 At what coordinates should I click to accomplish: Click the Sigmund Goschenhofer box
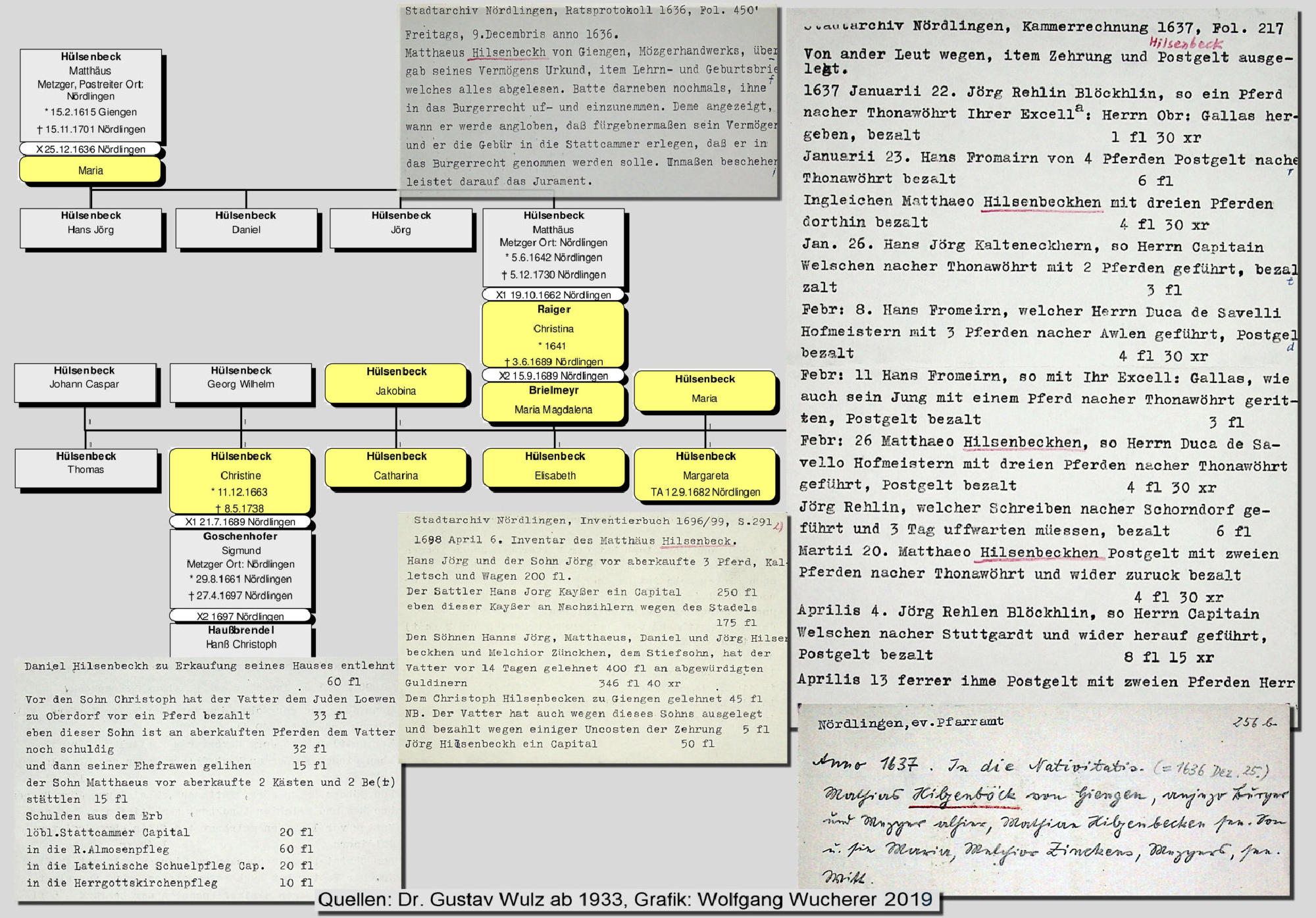tap(240, 567)
